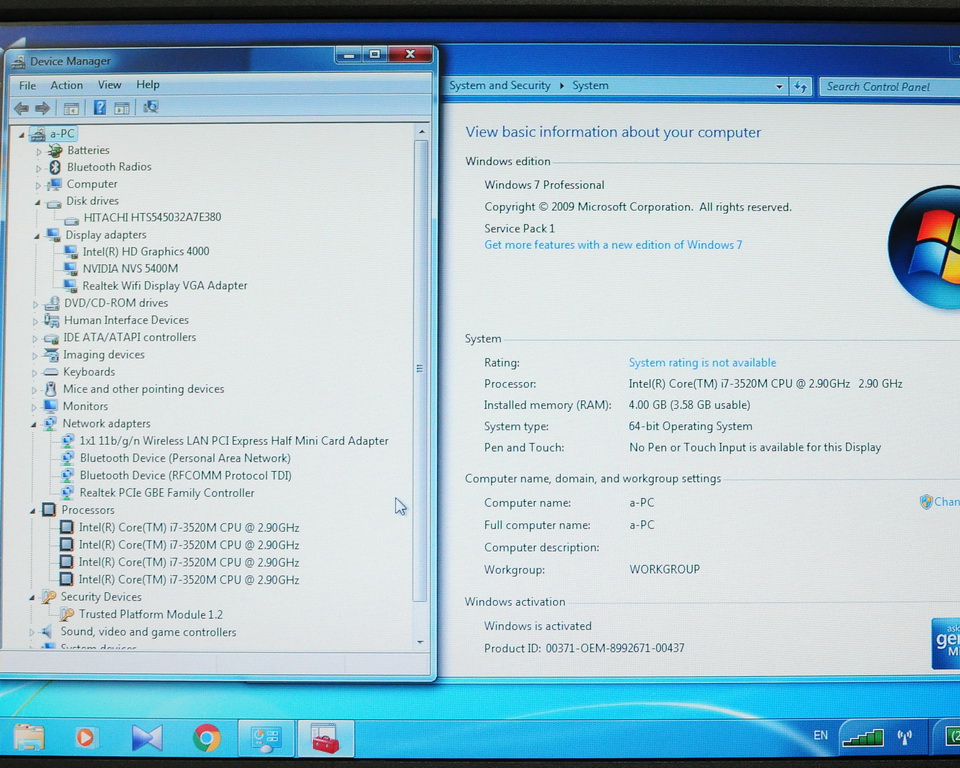Click System and Security breadcrumb

click(x=500, y=85)
